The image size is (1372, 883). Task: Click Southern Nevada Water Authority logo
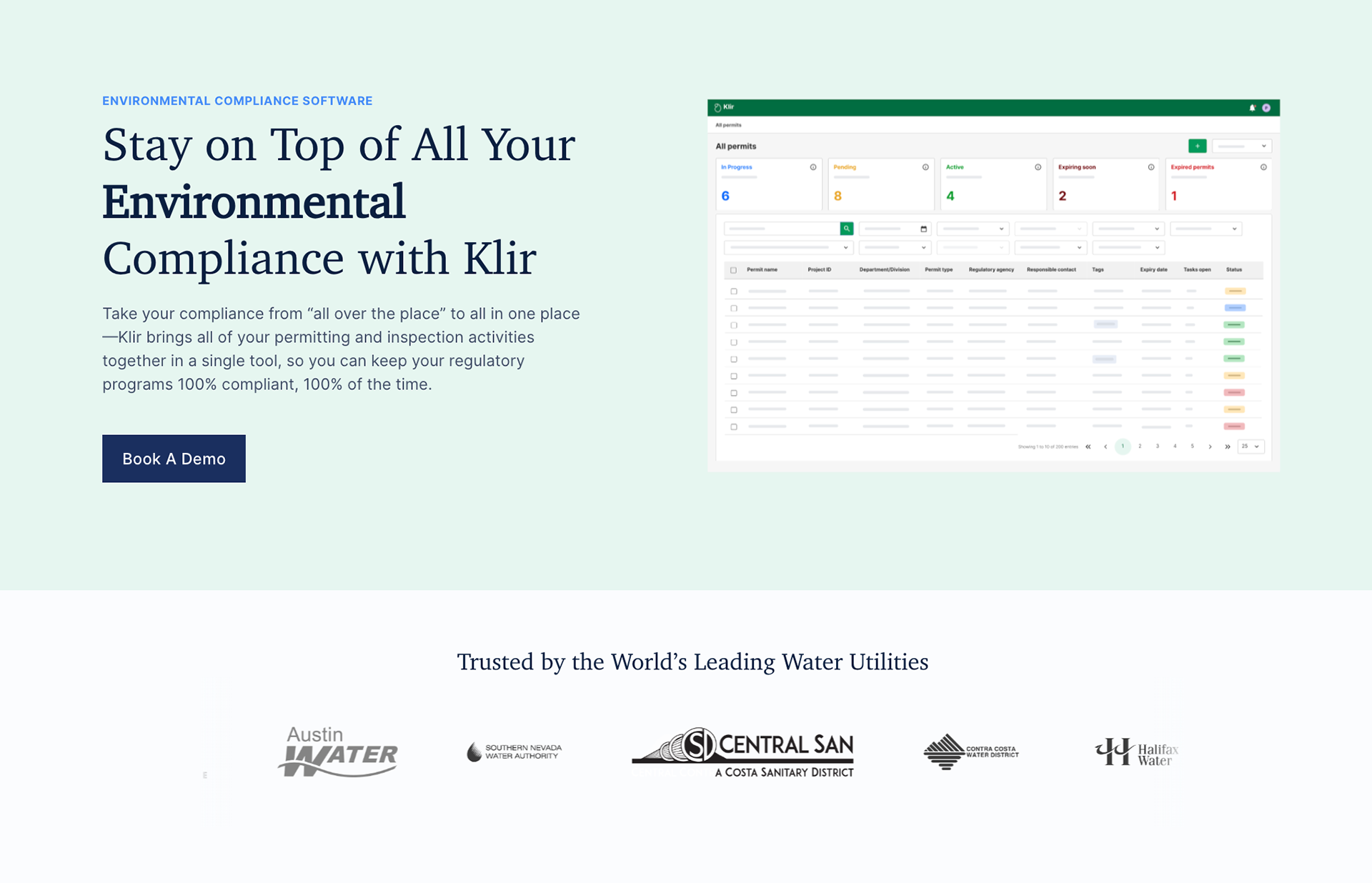(x=514, y=752)
